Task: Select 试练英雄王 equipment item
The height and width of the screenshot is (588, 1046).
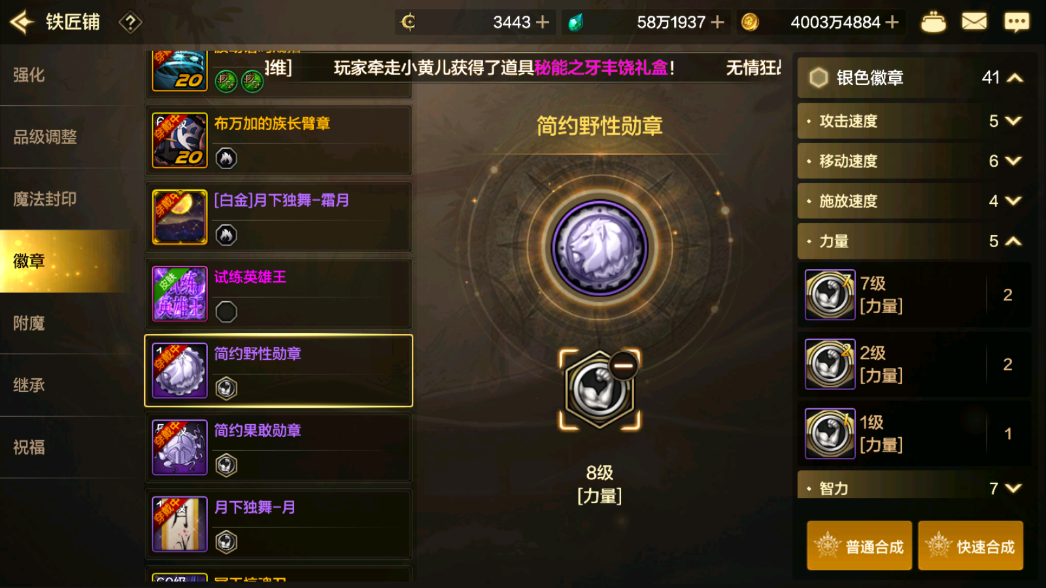Action: click(x=279, y=294)
